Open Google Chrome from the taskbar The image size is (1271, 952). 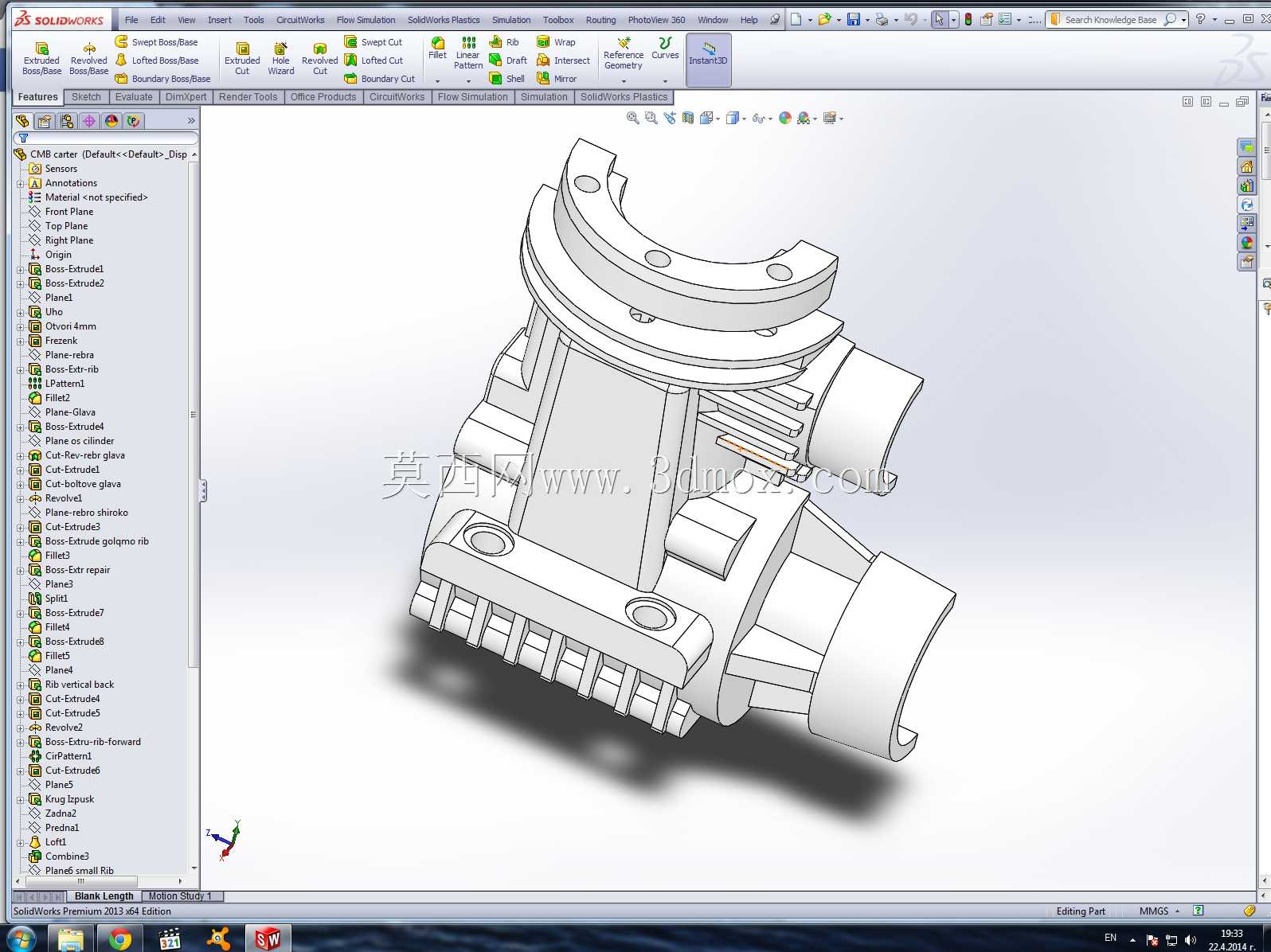(120, 939)
